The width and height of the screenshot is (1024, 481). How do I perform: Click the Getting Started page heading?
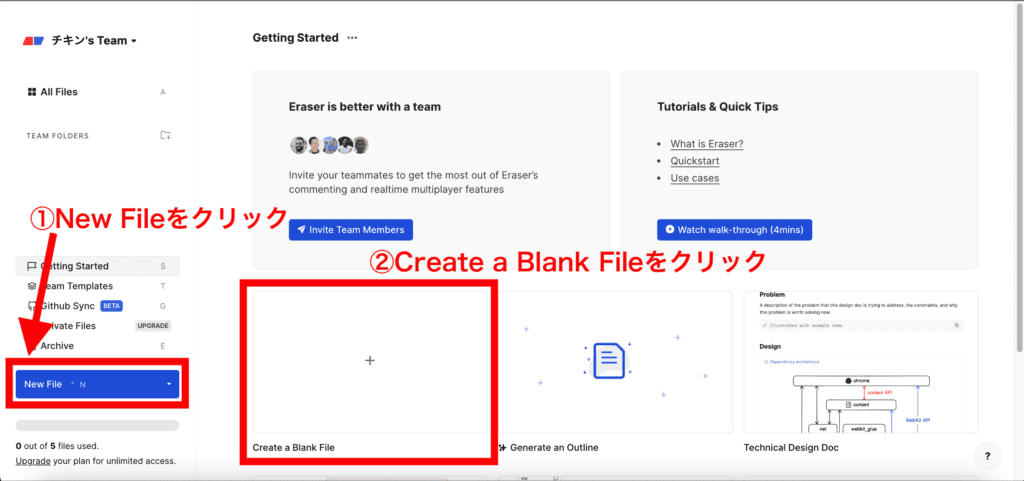point(295,38)
